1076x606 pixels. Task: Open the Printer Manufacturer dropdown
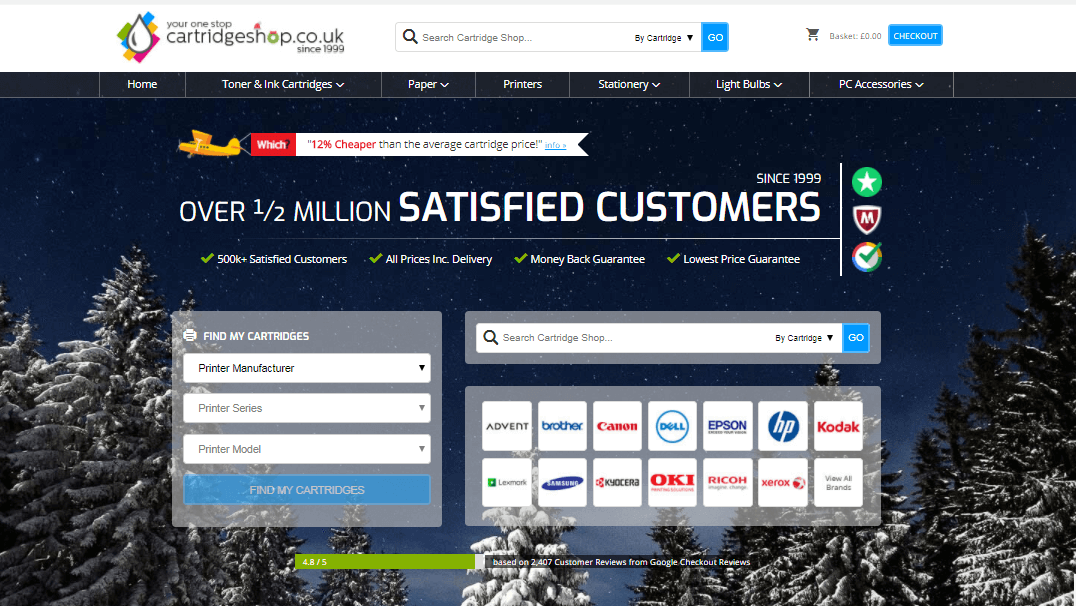[307, 368]
